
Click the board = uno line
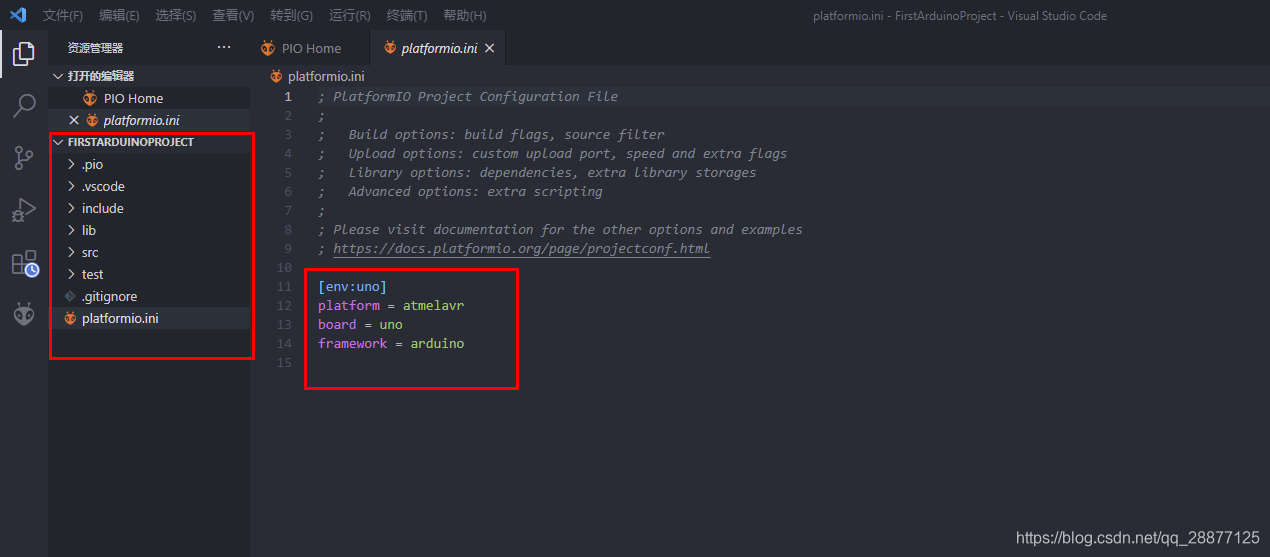(360, 325)
